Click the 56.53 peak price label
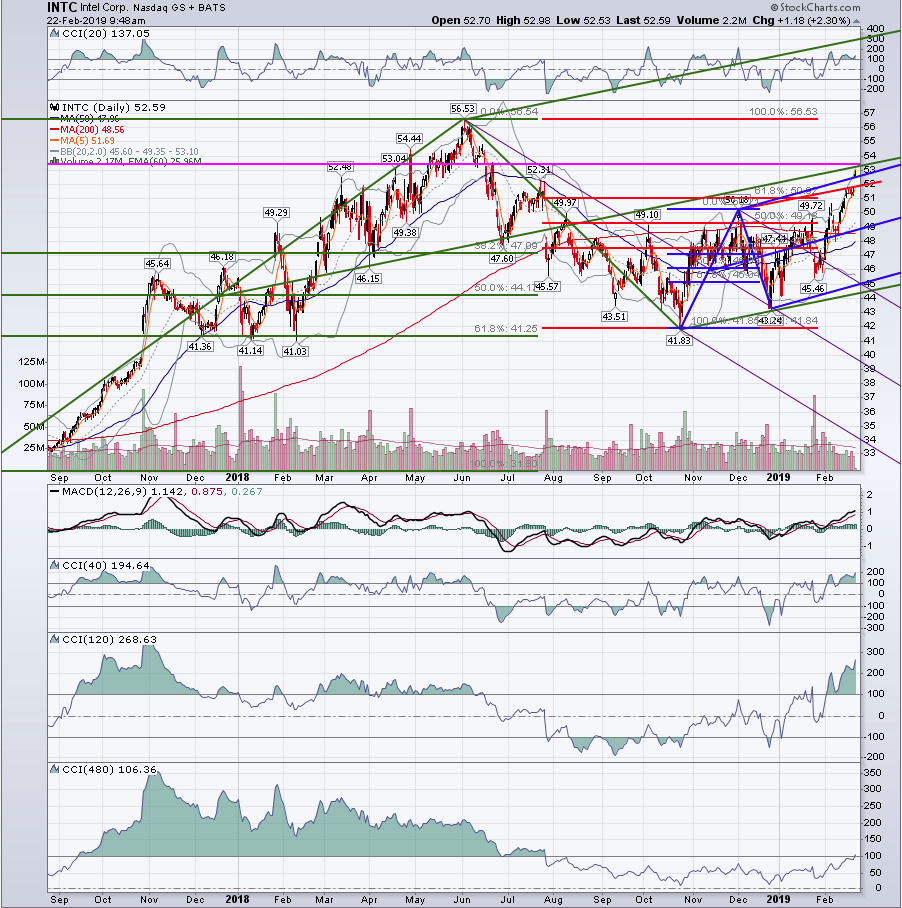 (463, 109)
